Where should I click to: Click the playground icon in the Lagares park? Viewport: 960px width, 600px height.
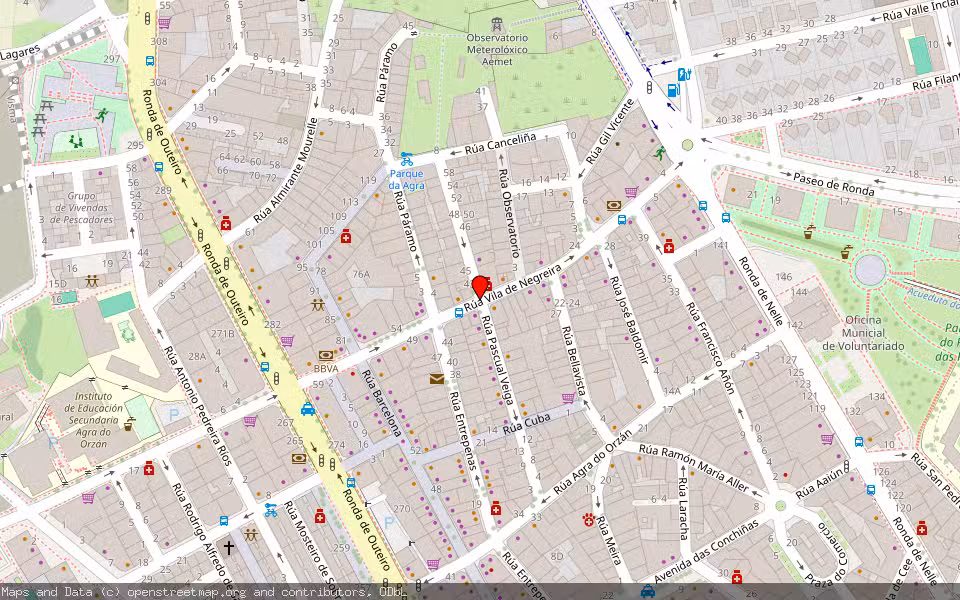pyautogui.click(x=76, y=141)
